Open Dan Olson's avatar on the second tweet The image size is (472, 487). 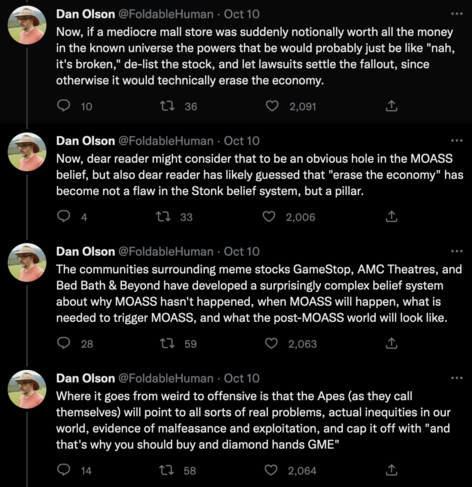click(27, 152)
